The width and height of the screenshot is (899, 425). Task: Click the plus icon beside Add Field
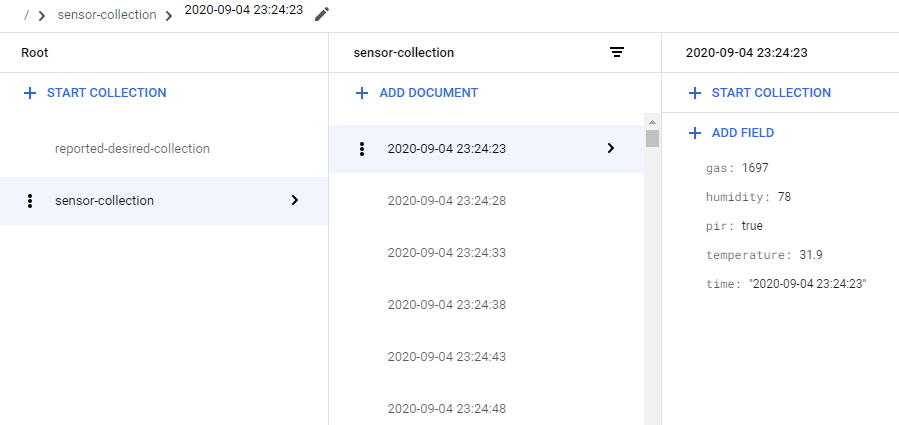tap(695, 133)
